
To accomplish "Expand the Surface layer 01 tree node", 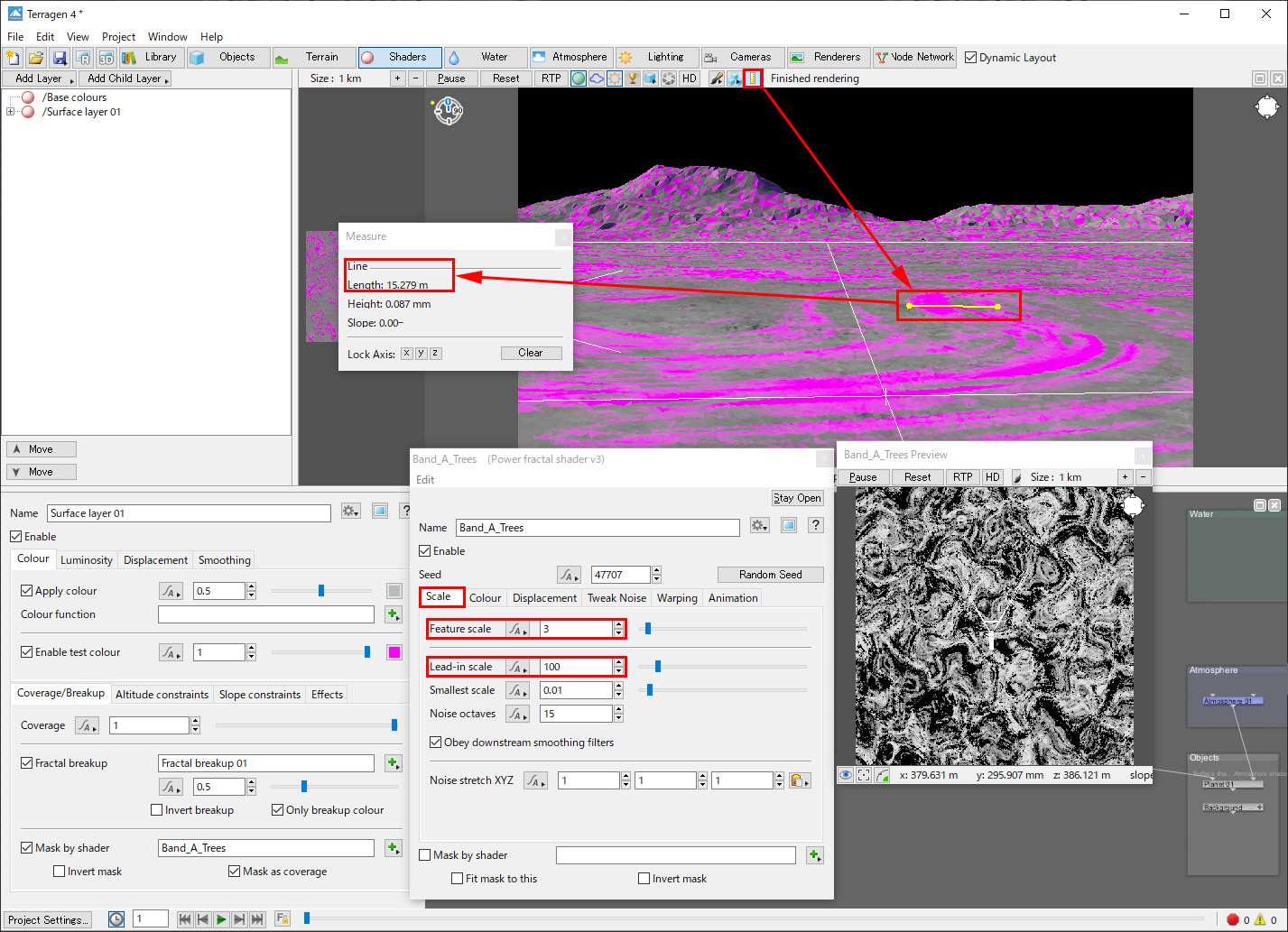I will coord(10,112).
